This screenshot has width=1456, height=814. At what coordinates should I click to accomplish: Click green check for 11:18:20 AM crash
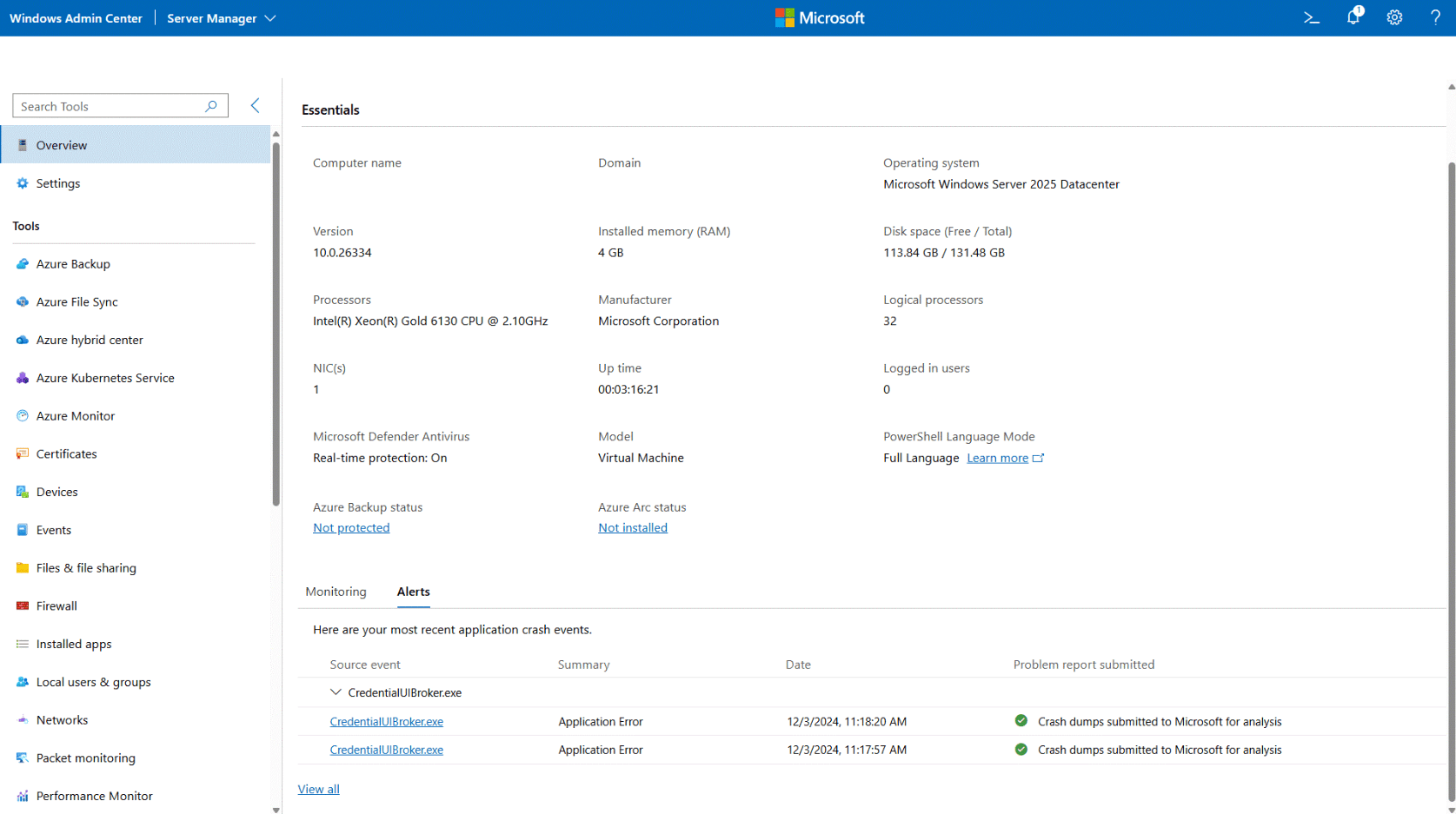(x=1021, y=721)
